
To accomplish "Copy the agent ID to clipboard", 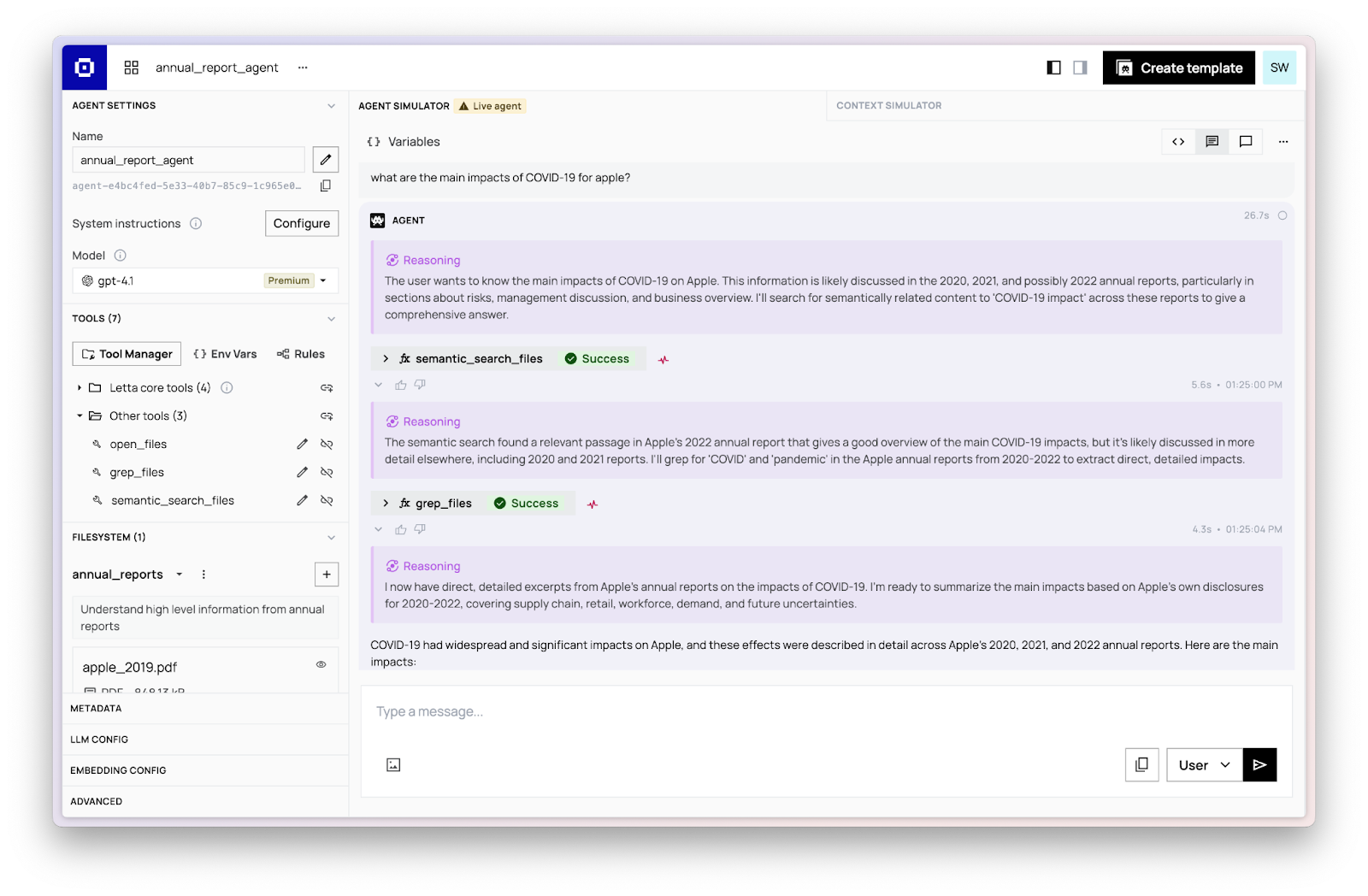I will (x=325, y=186).
